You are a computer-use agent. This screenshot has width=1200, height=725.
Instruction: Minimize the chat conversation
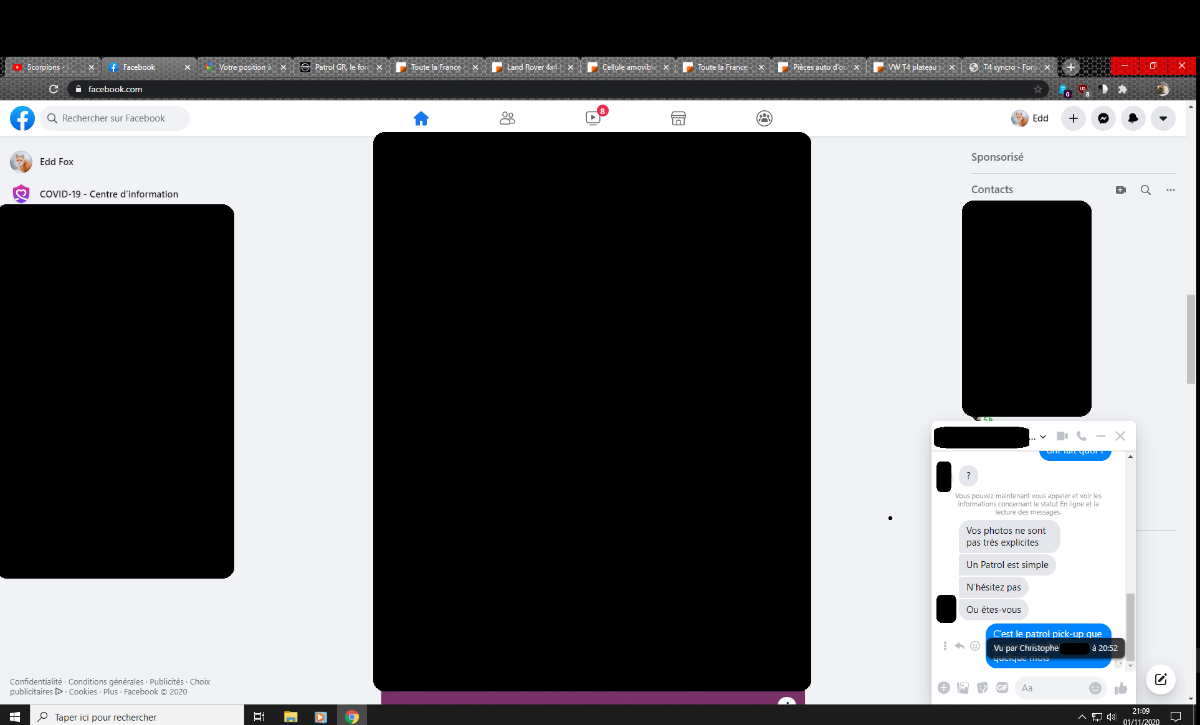pyautogui.click(x=1101, y=437)
